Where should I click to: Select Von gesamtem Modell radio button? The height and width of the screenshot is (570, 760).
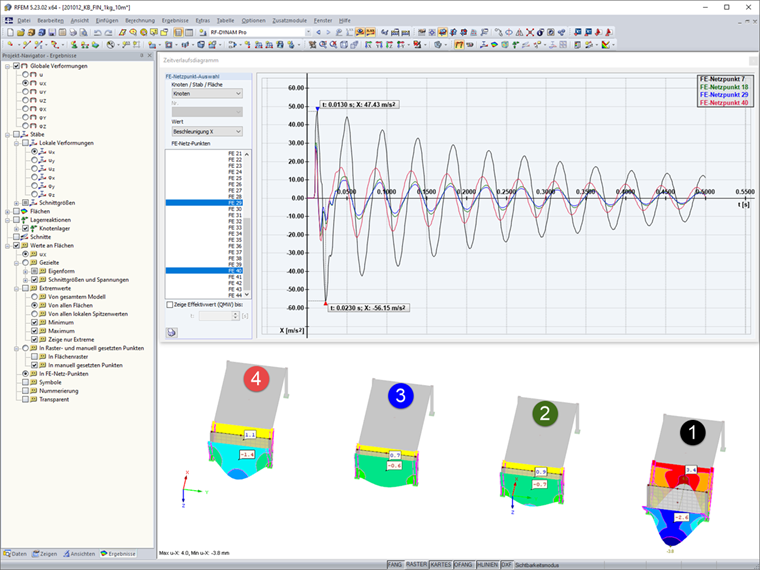(34, 297)
